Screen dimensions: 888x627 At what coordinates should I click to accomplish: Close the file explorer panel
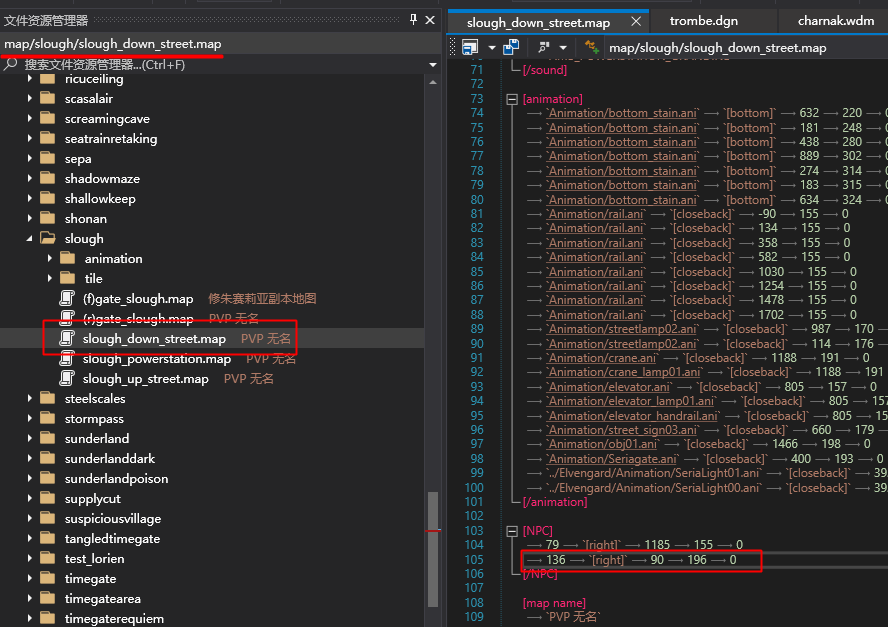point(430,20)
